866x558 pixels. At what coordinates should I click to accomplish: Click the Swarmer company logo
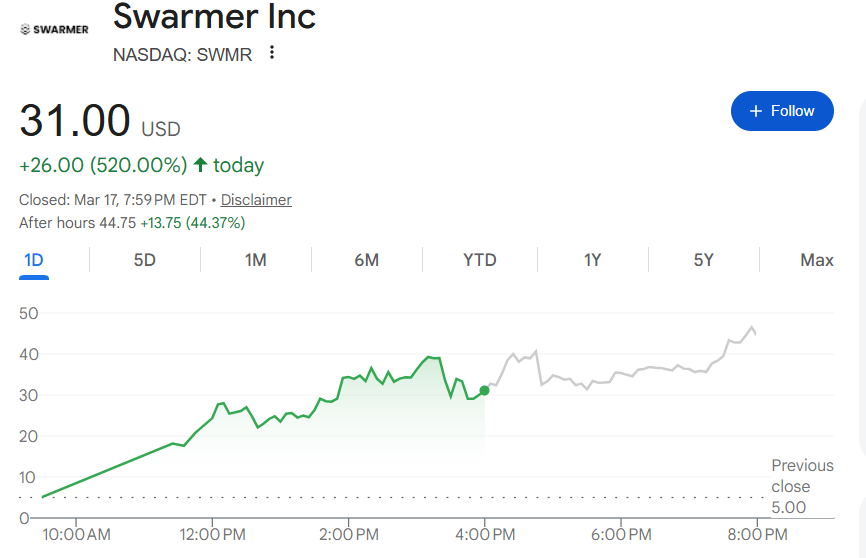click(54, 29)
